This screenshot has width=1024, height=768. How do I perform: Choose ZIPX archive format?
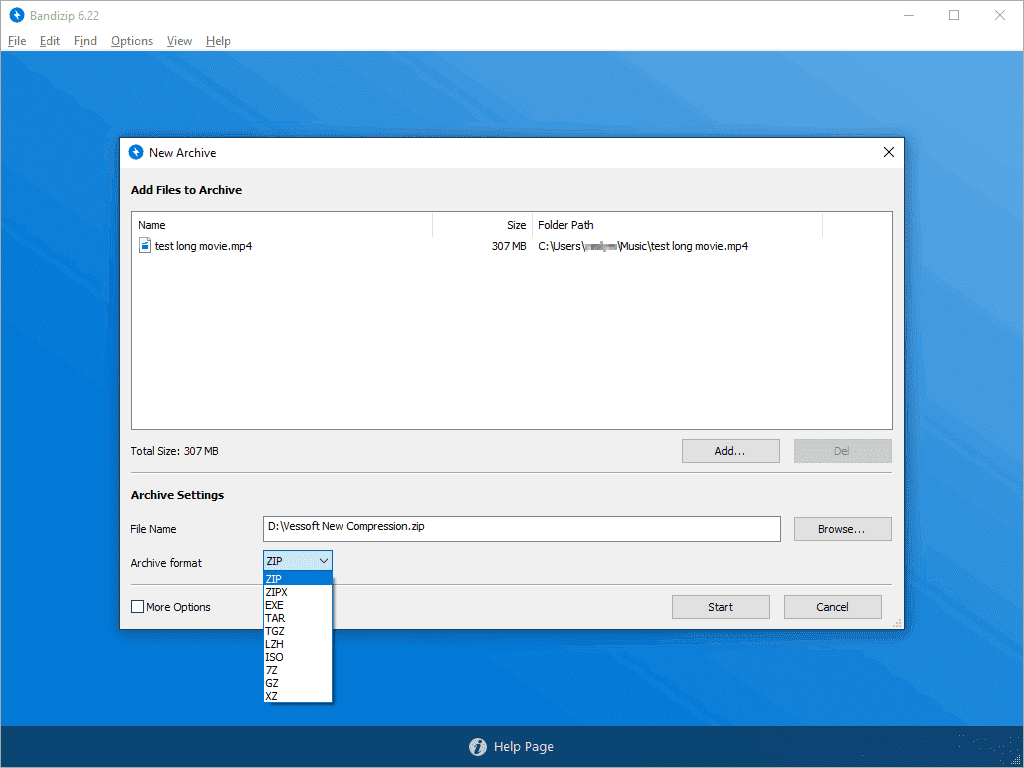click(x=298, y=592)
